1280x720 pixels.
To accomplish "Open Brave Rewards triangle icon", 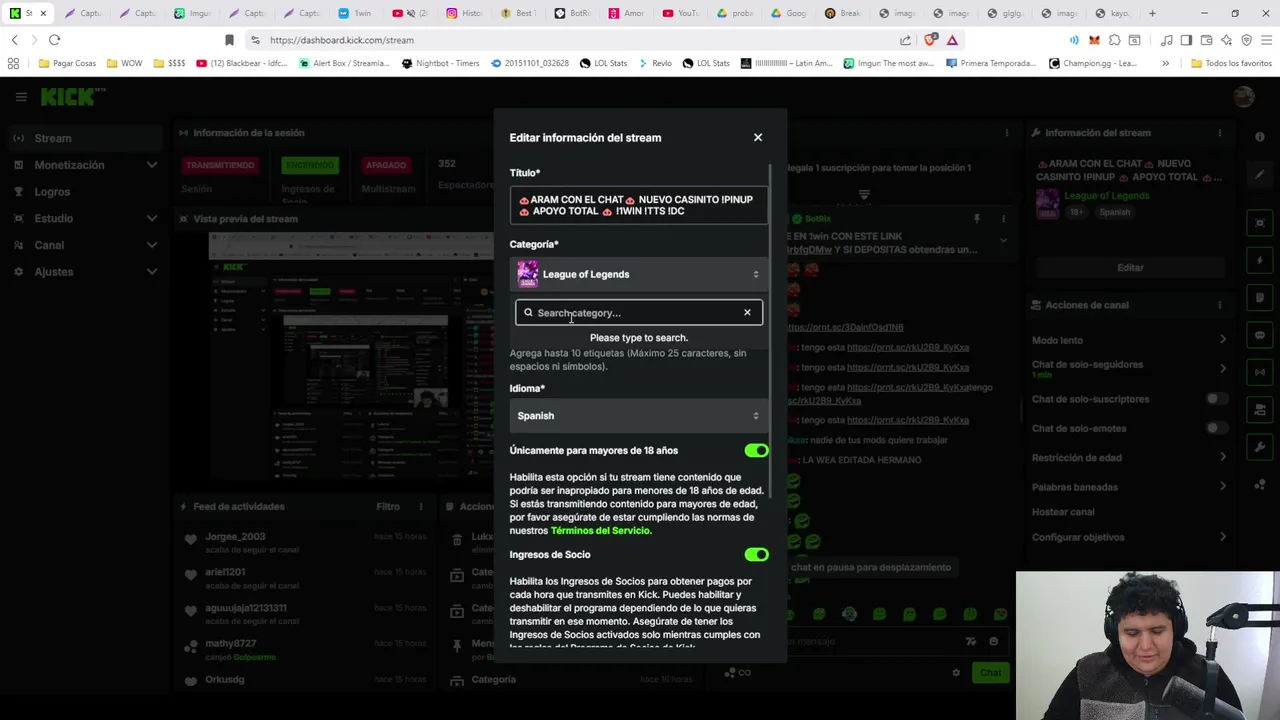I will (x=952, y=40).
